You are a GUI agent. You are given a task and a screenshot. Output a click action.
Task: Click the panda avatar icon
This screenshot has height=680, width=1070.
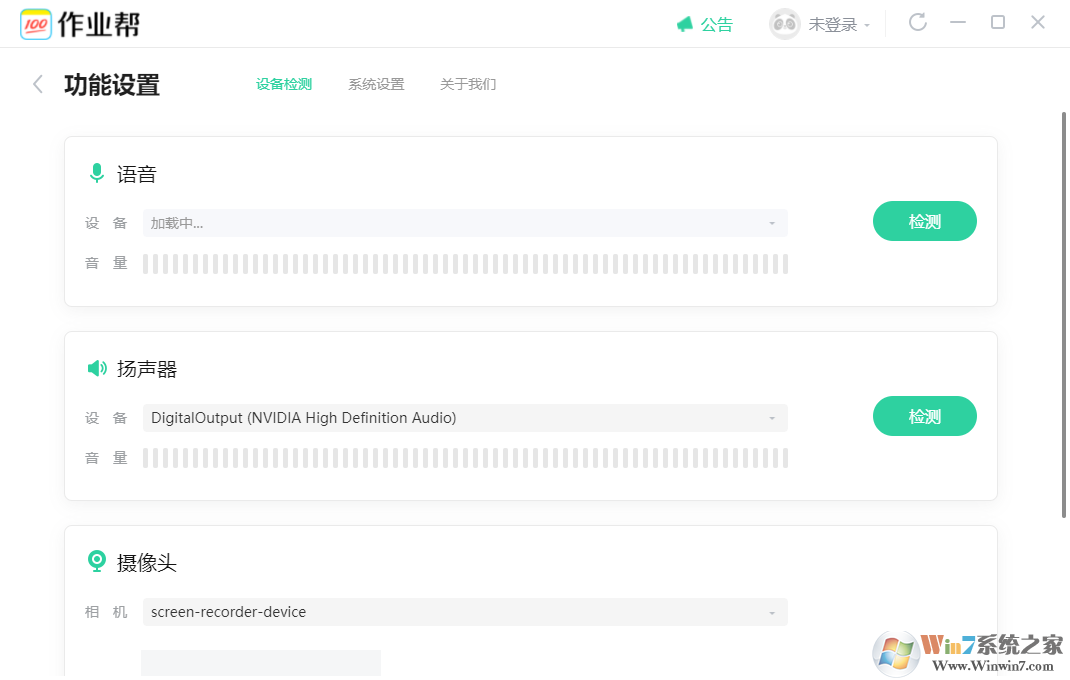(784, 24)
